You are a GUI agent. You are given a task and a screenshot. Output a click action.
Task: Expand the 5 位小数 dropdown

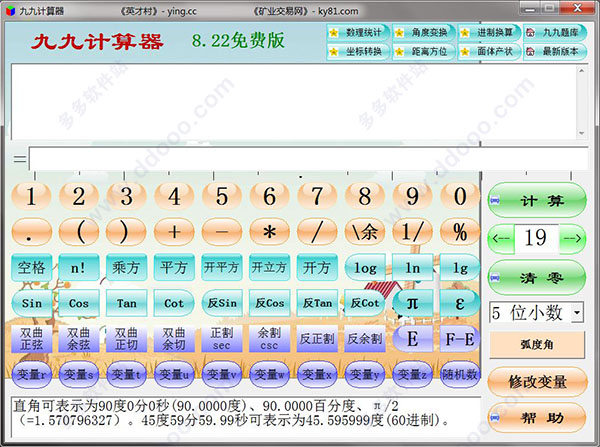coord(577,313)
